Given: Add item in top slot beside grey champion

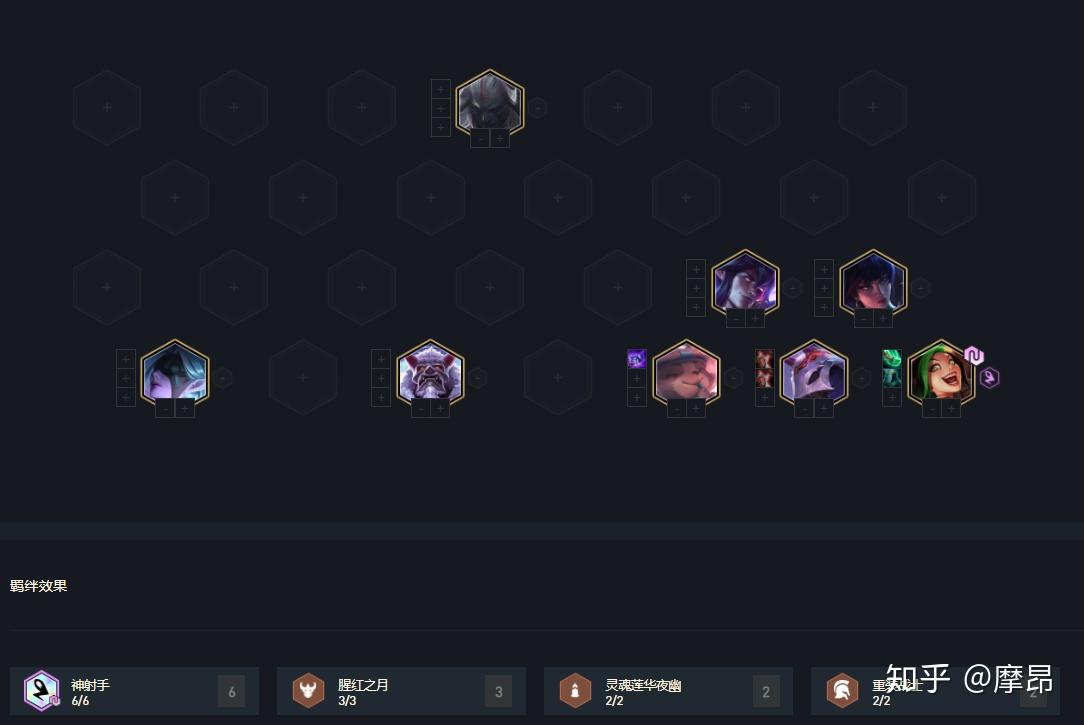Looking at the screenshot, I should [441, 89].
